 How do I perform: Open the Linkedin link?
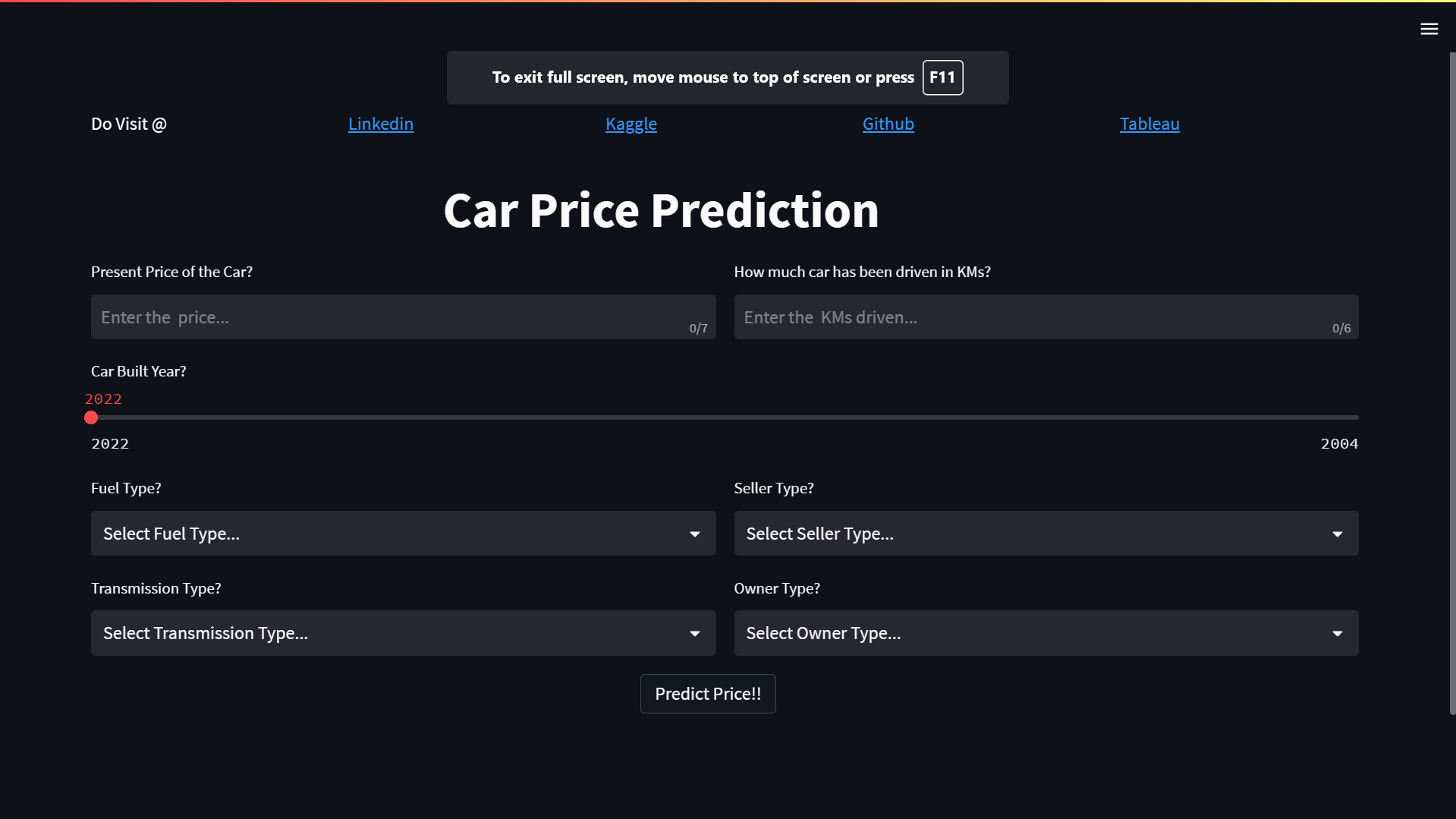(380, 124)
